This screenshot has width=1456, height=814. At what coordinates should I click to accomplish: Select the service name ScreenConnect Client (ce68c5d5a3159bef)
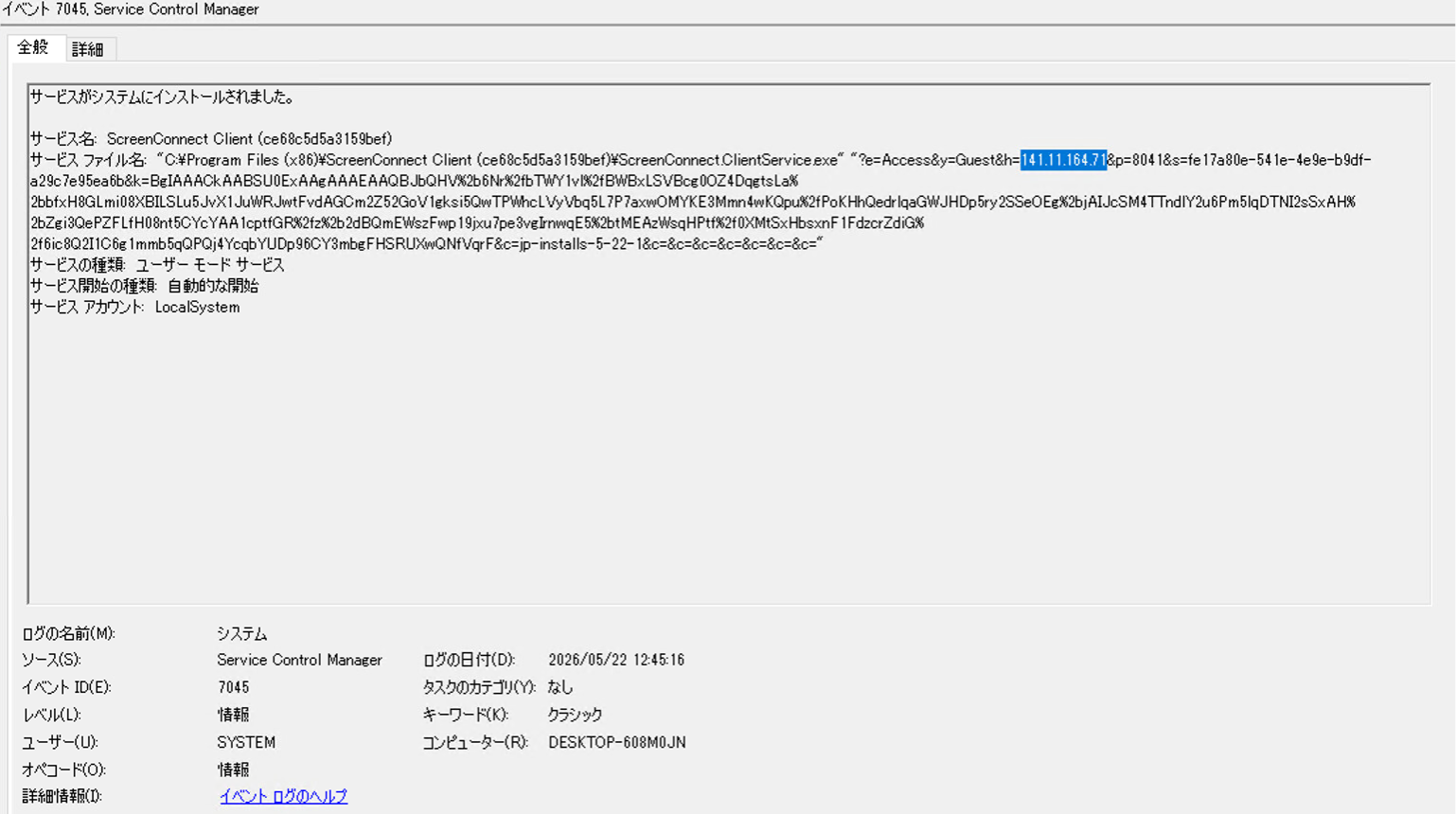click(x=249, y=139)
